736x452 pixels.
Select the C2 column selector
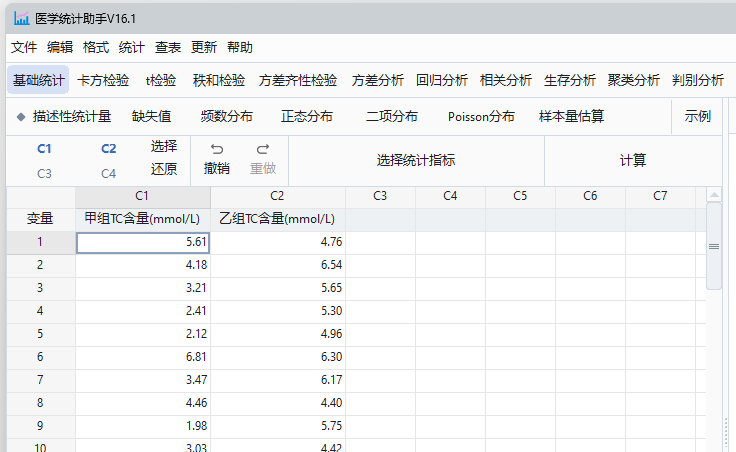coord(109,149)
